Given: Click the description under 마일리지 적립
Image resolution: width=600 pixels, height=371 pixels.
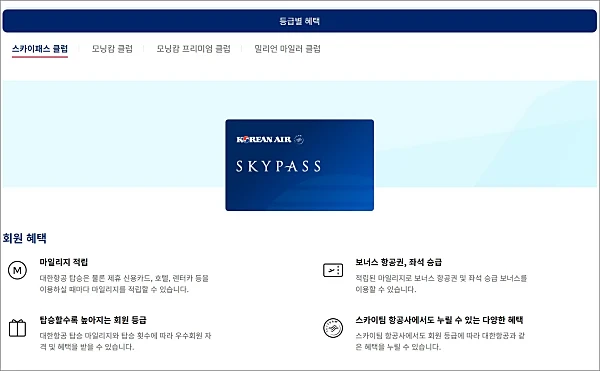Looking at the screenshot, I should (124, 284).
